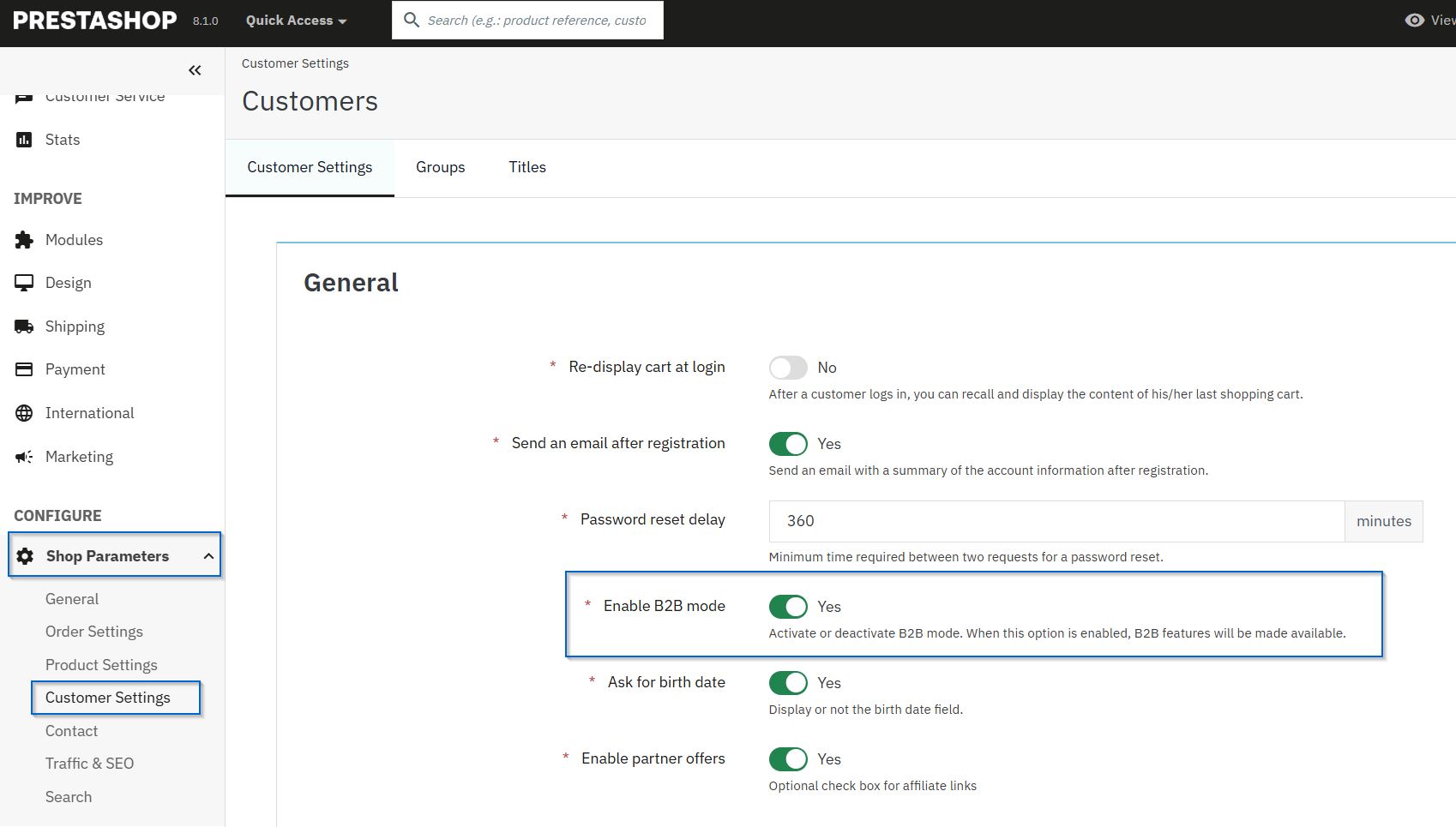Toggle Ask for birth date switch

(x=788, y=683)
